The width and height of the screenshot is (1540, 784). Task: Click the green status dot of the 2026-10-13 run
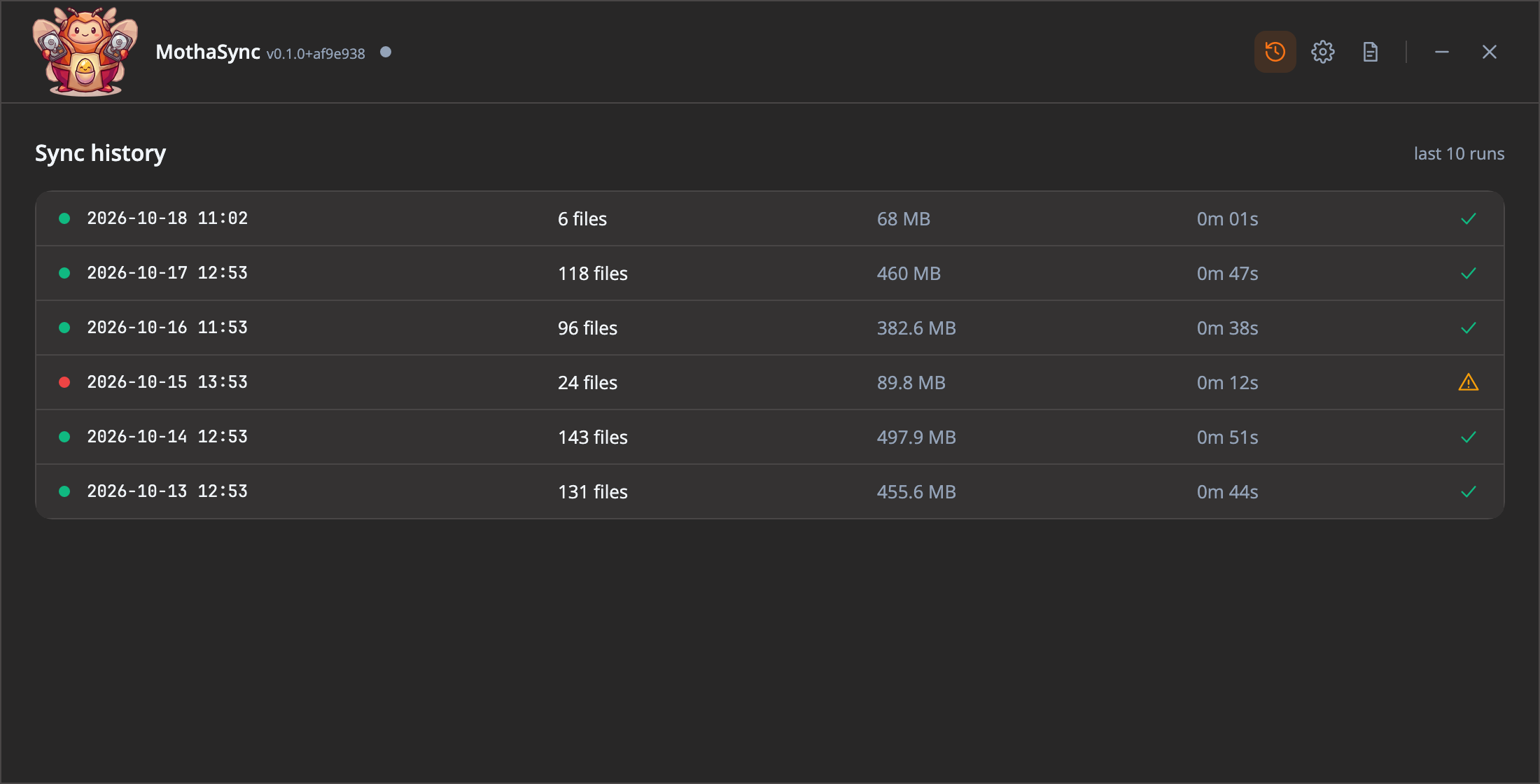(x=64, y=491)
